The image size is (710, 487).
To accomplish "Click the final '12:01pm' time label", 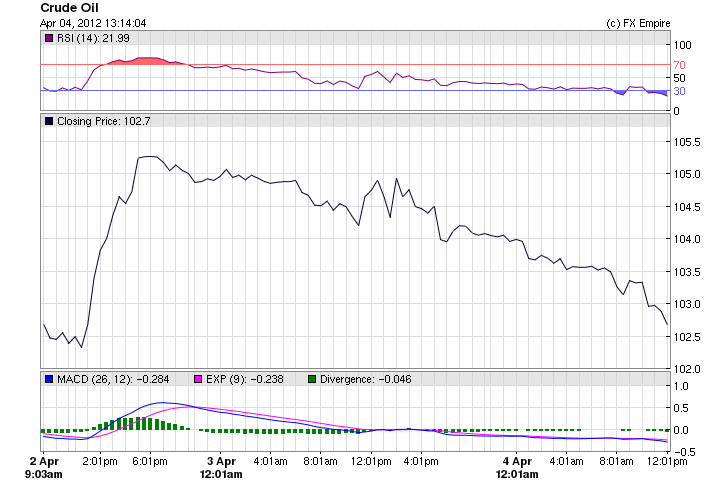I will click(667, 461).
